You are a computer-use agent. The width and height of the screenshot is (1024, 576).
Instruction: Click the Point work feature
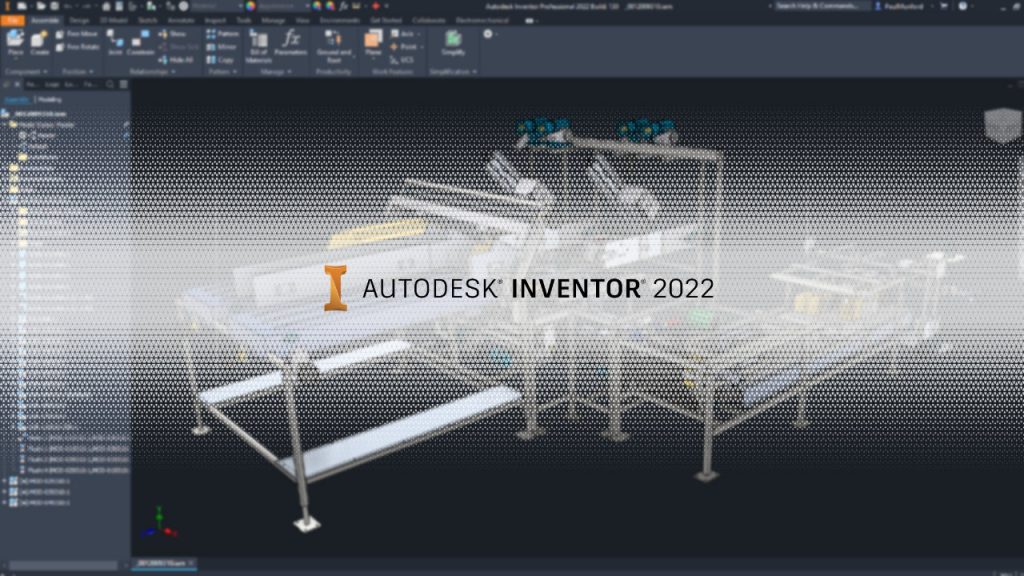point(405,47)
